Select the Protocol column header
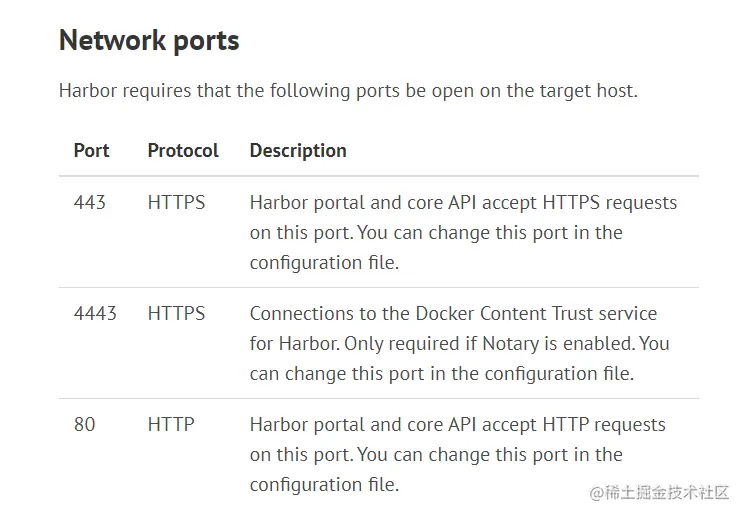The image size is (745, 517). coord(183,151)
